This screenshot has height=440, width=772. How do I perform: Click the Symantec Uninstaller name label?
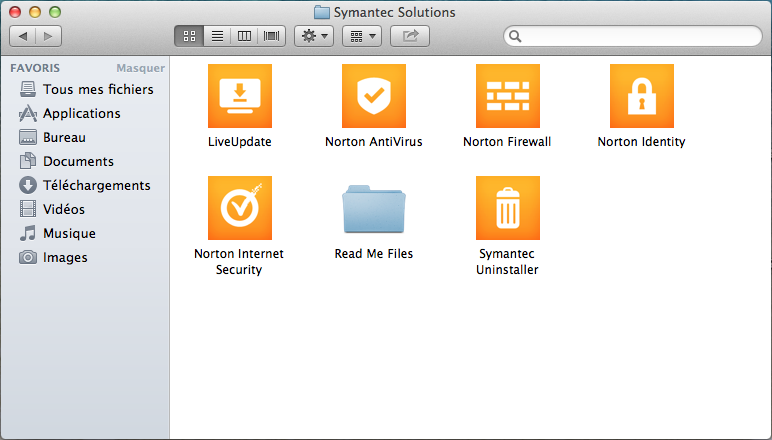(x=507, y=261)
